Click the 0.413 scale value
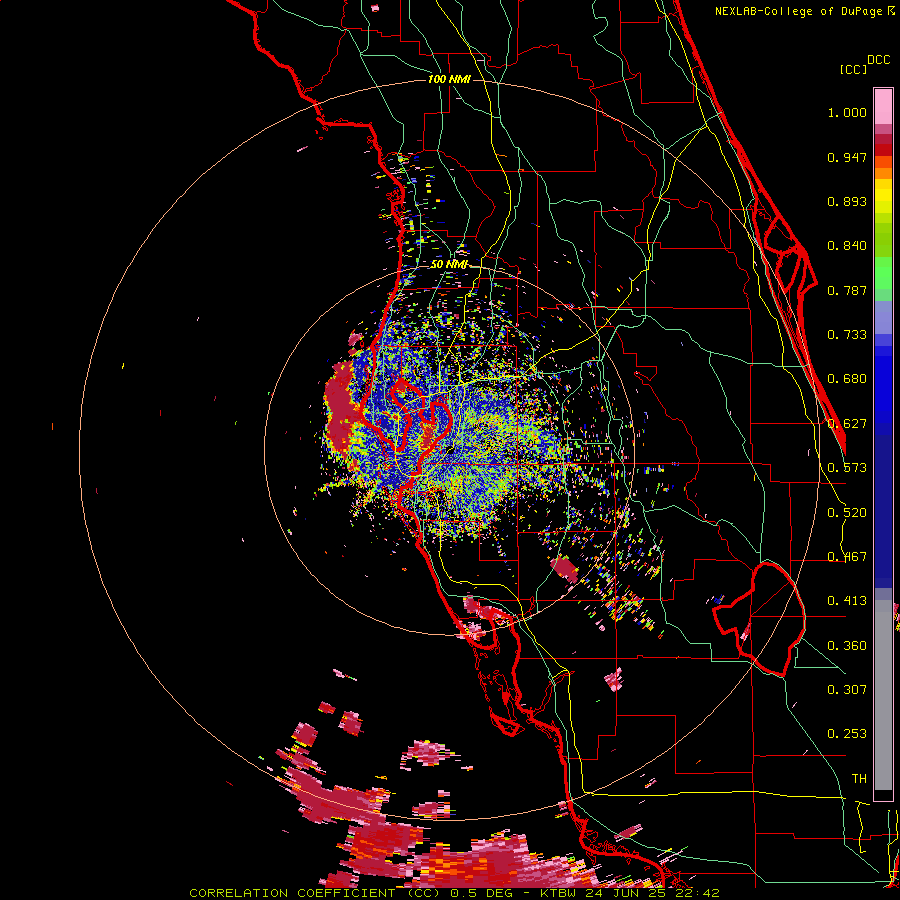 (x=847, y=601)
